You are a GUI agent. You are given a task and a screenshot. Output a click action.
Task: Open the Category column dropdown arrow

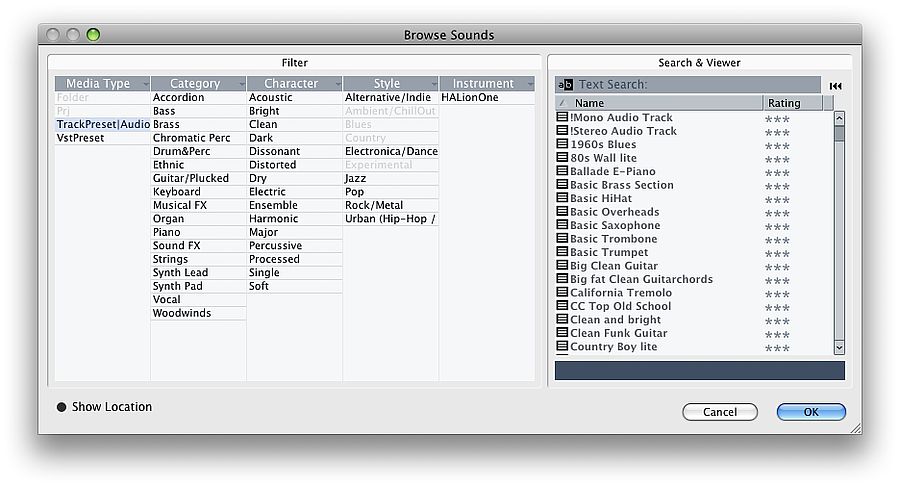click(241, 84)
